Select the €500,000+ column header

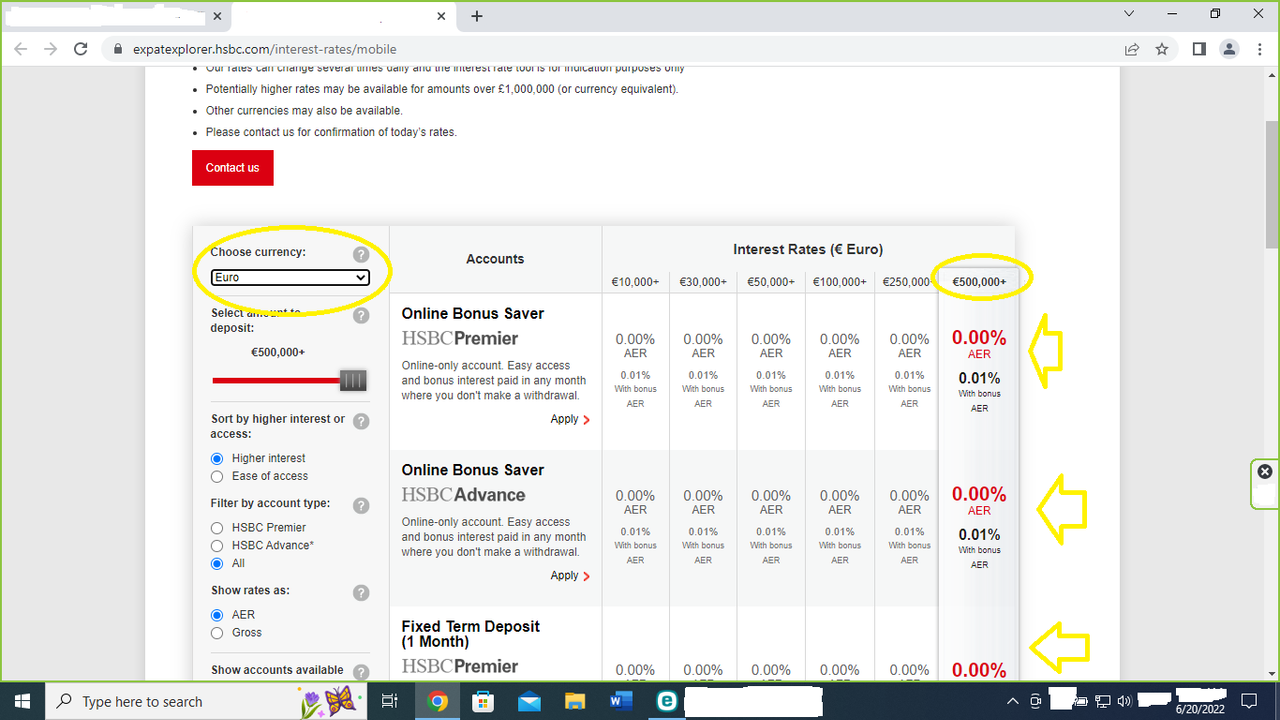979,282
